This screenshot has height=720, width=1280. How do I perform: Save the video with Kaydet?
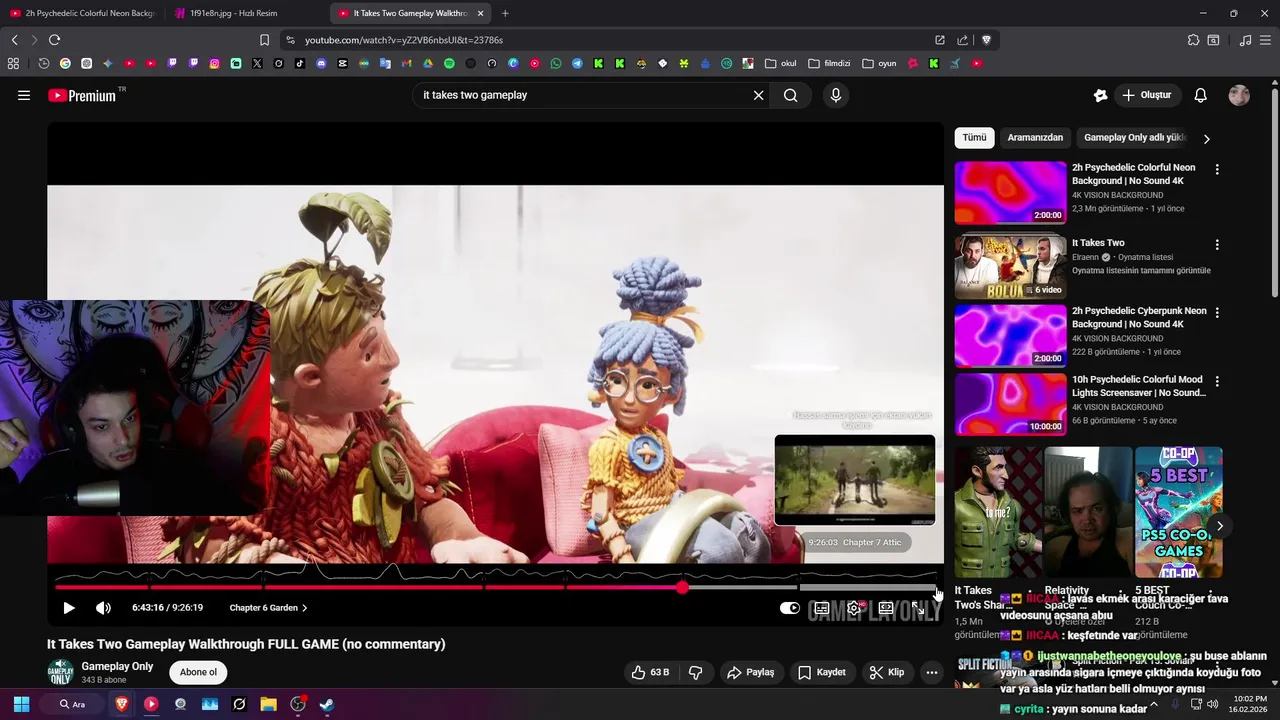[x=821, y=672]
